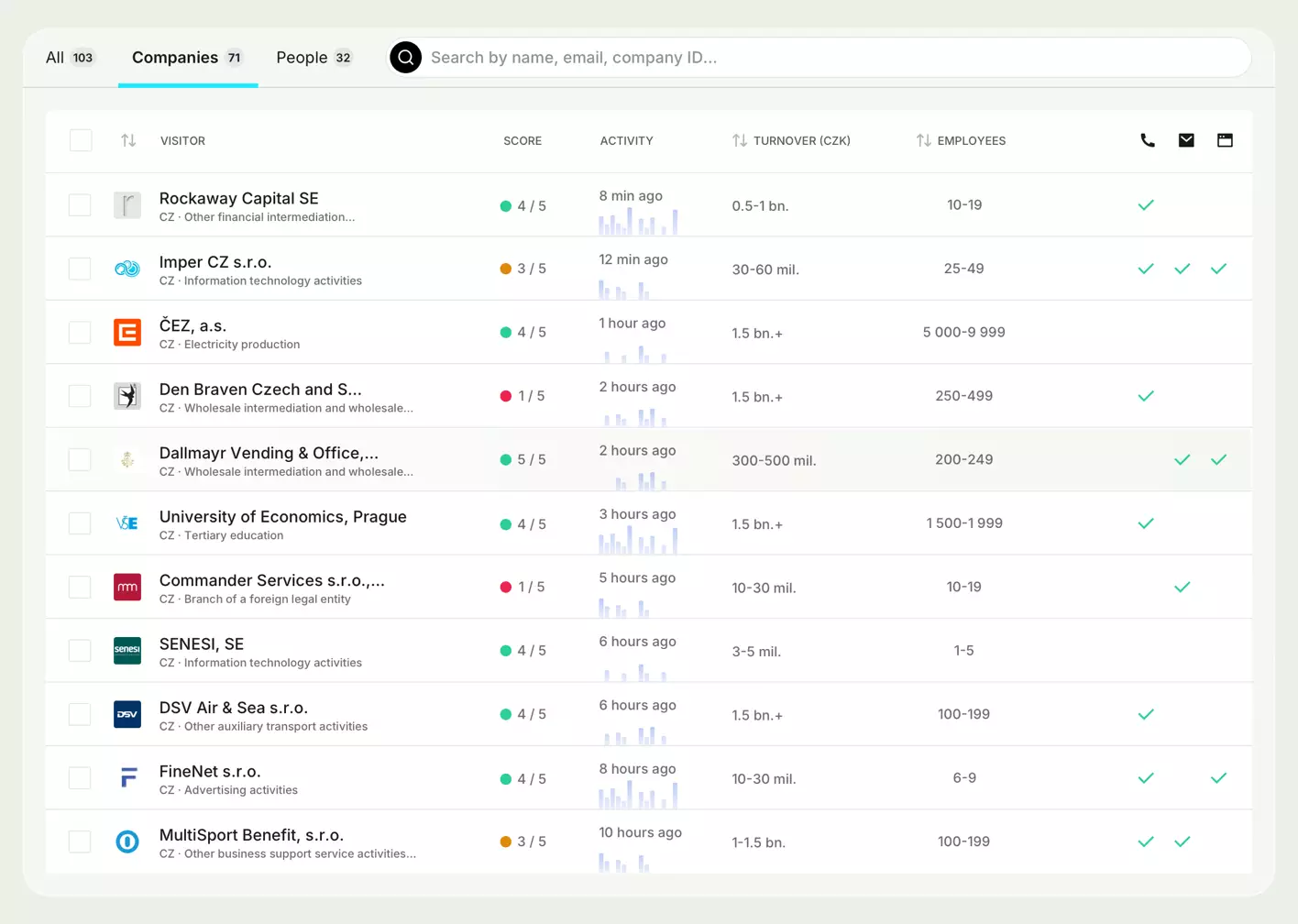
Task: Click the 1 / 5 score for Den Braven
Action: tap(522, 396)
